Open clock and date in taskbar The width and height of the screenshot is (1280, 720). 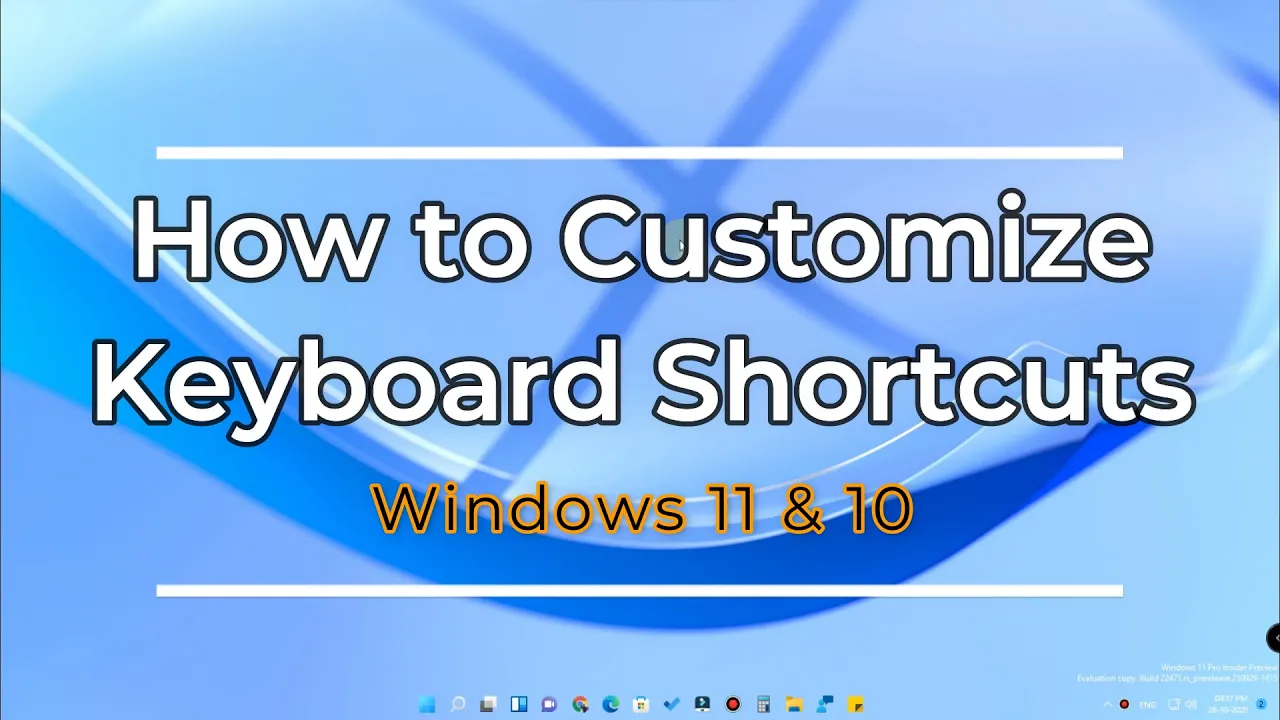tap(1227, 704)
